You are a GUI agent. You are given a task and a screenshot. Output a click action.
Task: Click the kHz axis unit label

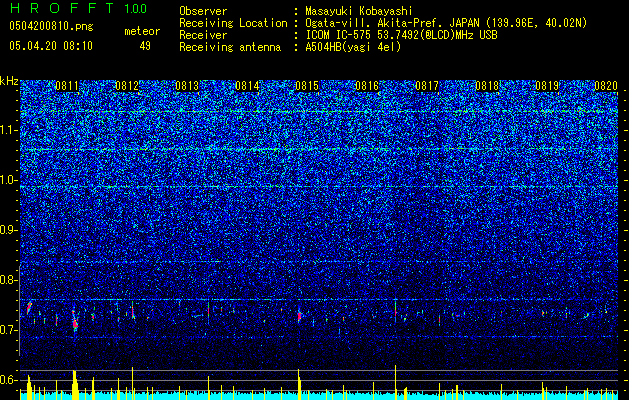click(x=9, y=81)
